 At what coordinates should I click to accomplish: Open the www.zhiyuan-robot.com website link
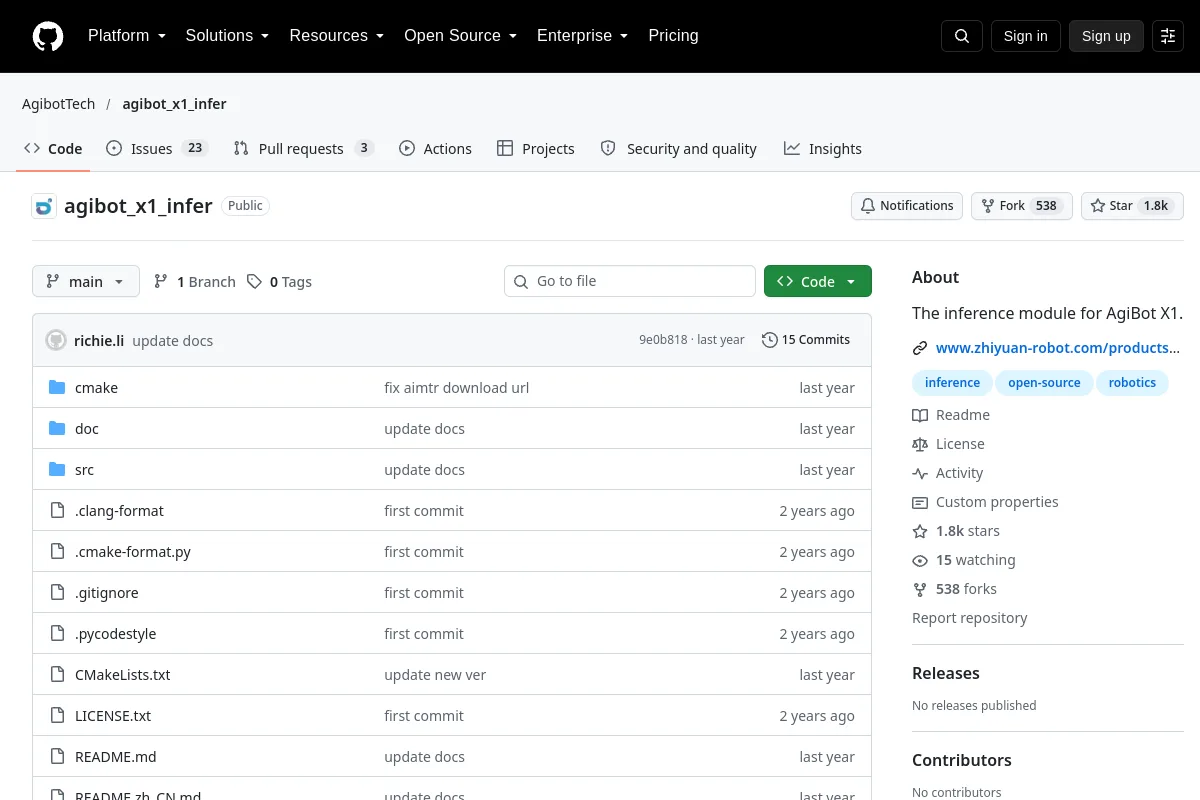(1058, 348)
